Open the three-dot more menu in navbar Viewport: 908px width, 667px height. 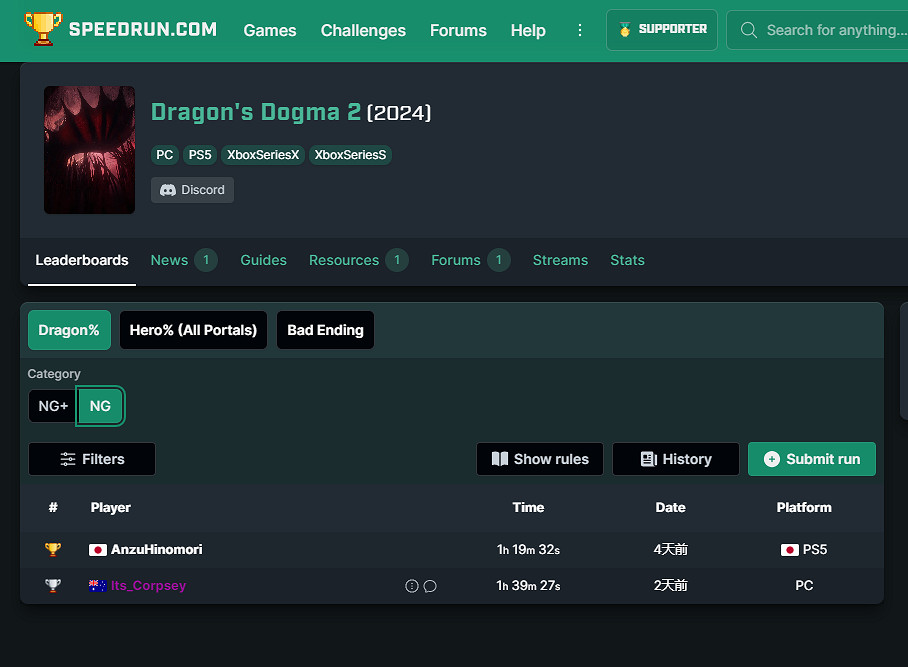pyautogui.click(x=580, y=30)
